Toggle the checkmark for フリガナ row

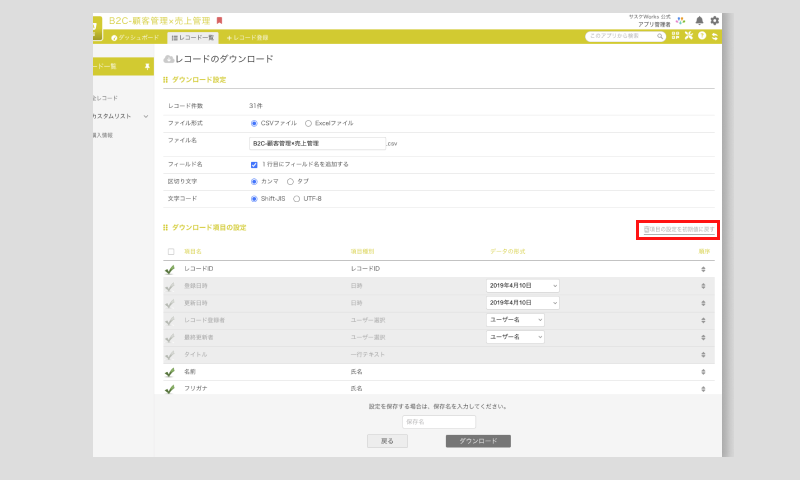coord(170,389)
